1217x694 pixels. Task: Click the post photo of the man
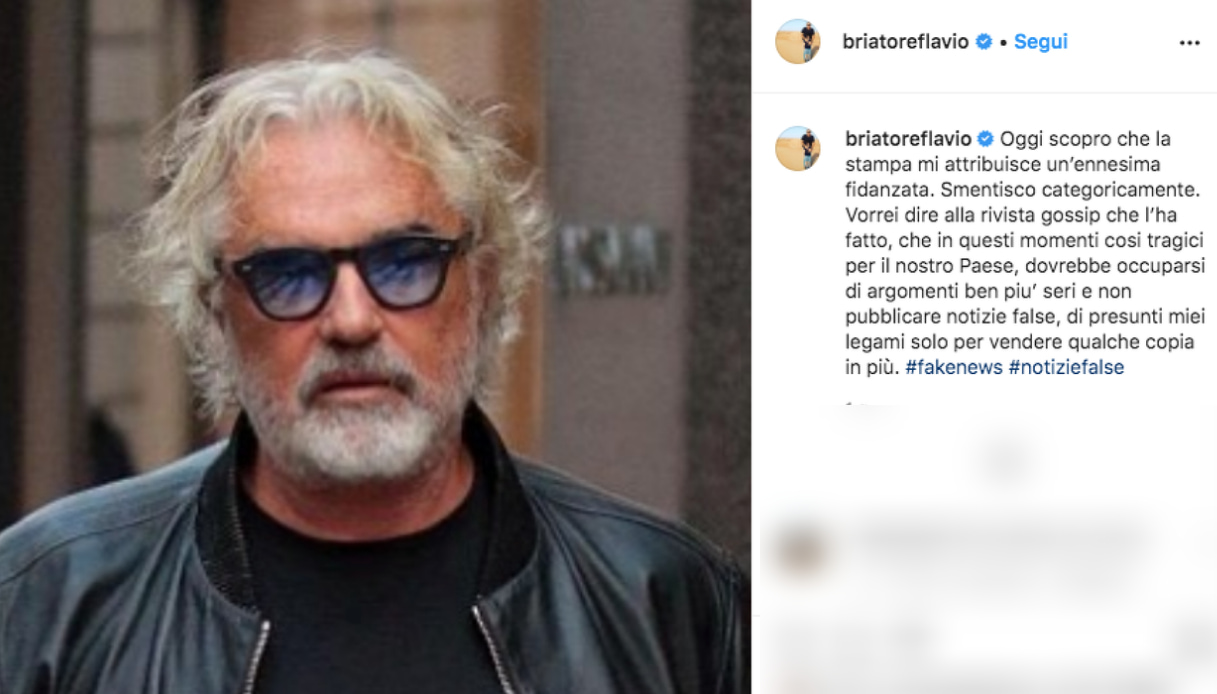[x=375, y=347]
